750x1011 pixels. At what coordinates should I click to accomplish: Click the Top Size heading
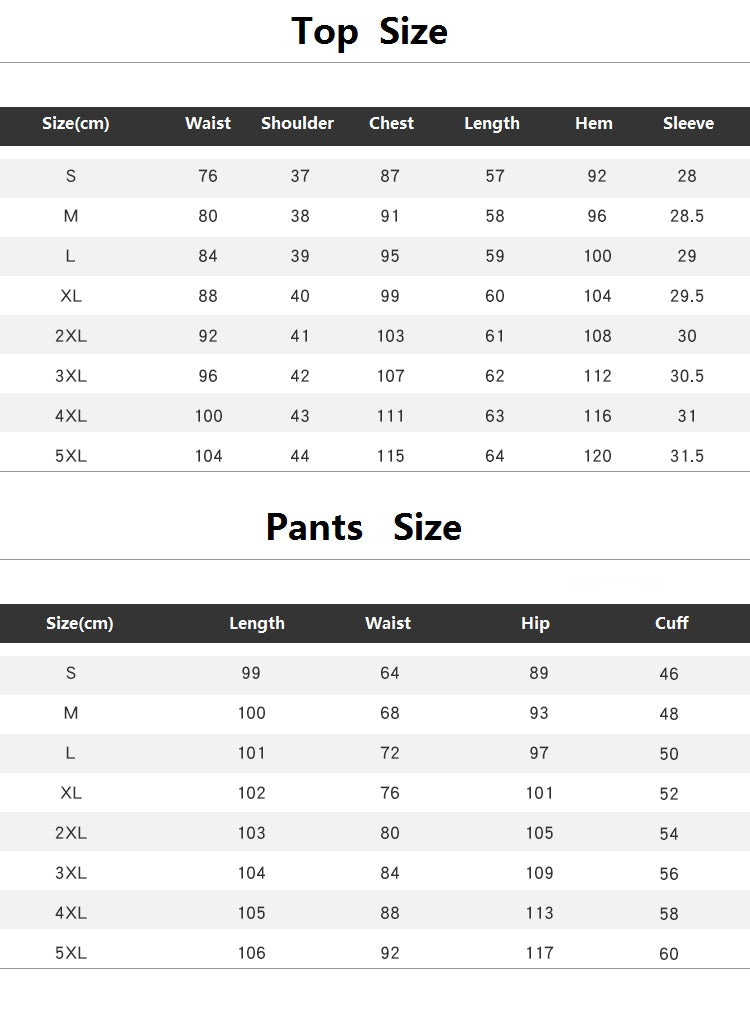pyautogui.click(x=369, y=32)
